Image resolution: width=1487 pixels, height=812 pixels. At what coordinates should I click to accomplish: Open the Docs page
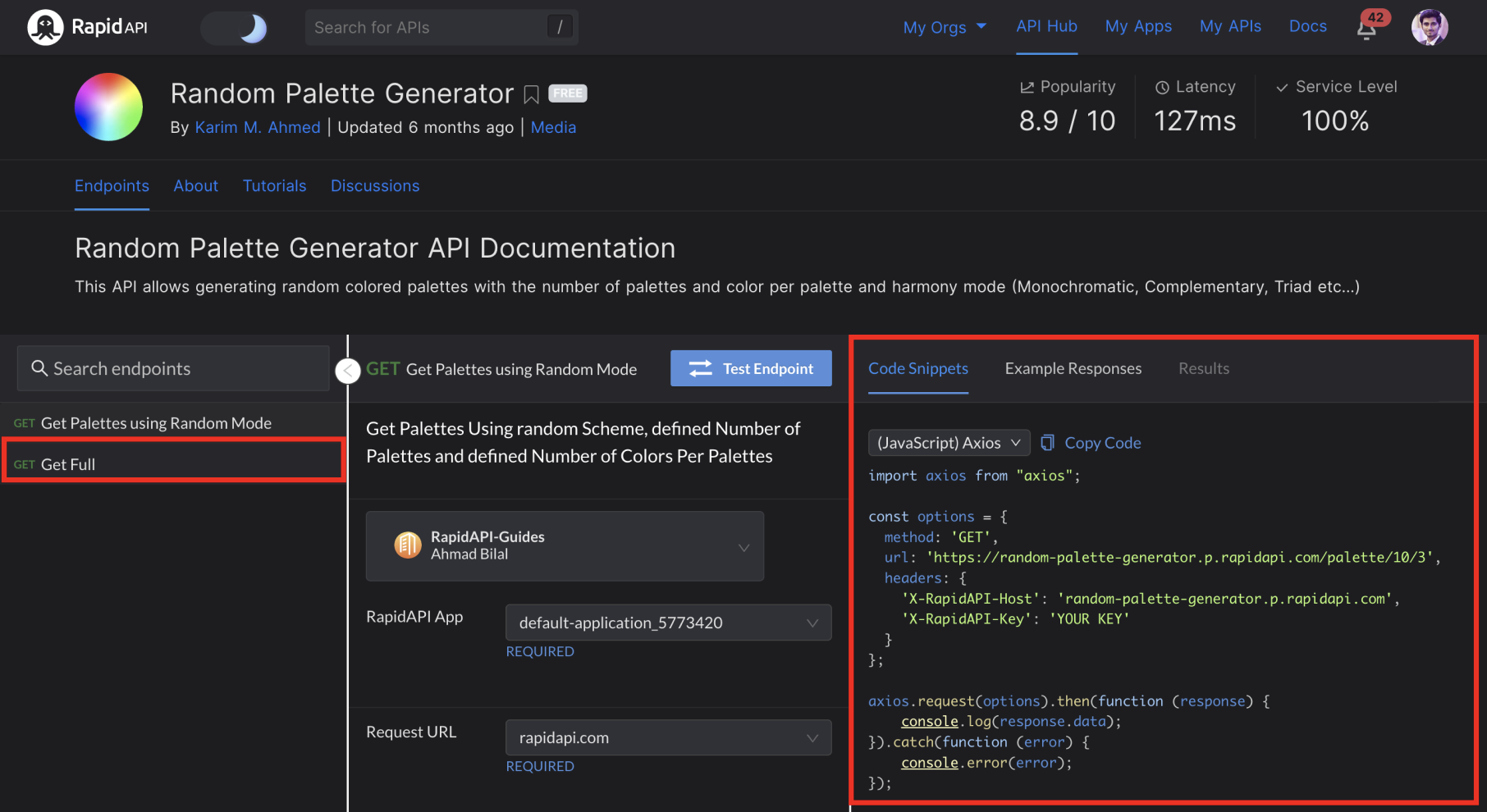click(x=1307, y=26)
